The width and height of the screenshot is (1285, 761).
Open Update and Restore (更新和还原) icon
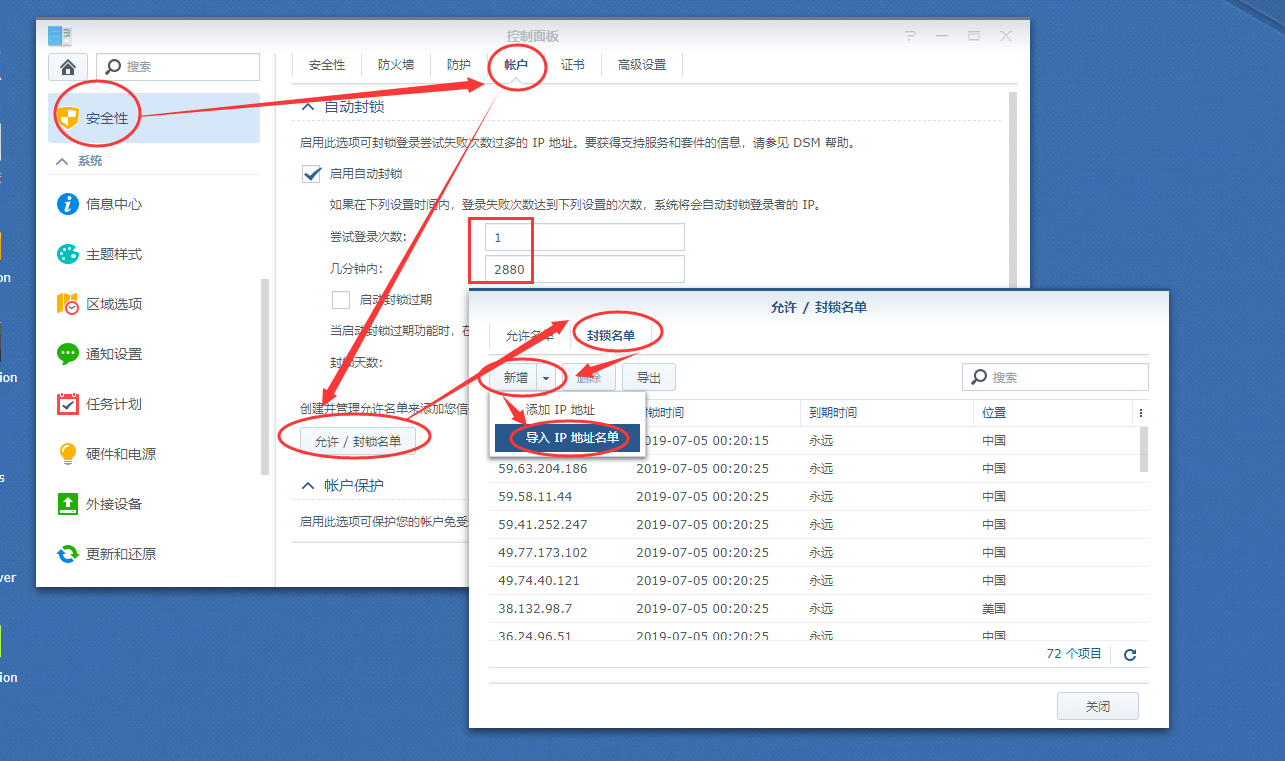(x=68, y=554)
